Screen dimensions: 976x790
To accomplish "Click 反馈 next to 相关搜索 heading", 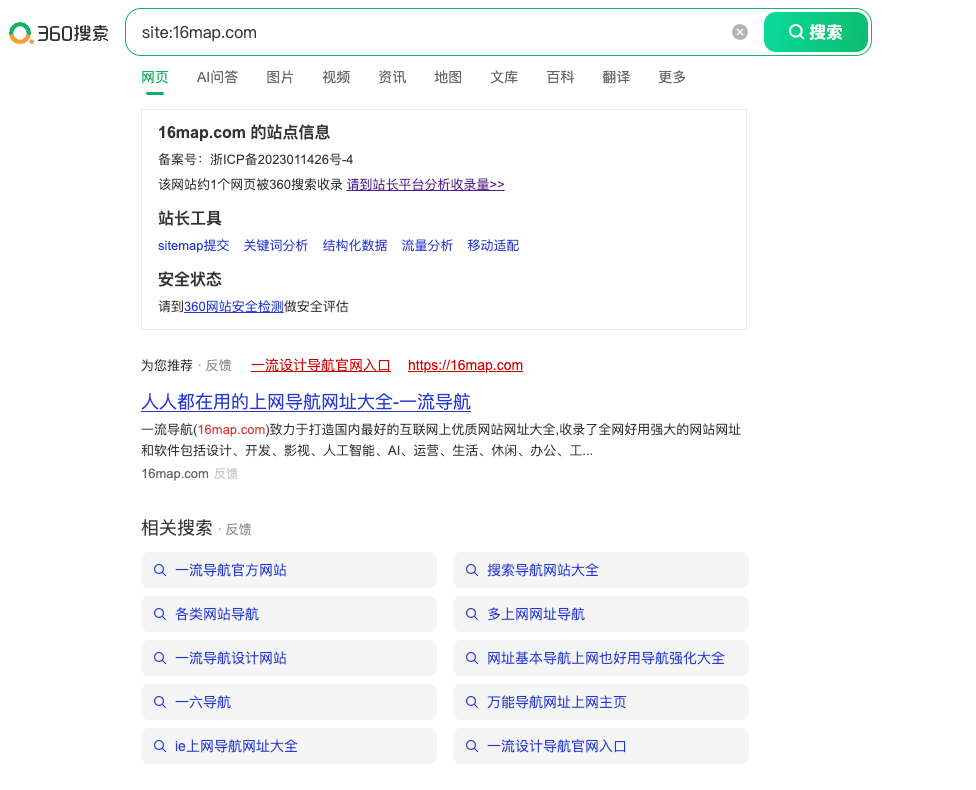I will pyautogui.click(x=238, y=529).
